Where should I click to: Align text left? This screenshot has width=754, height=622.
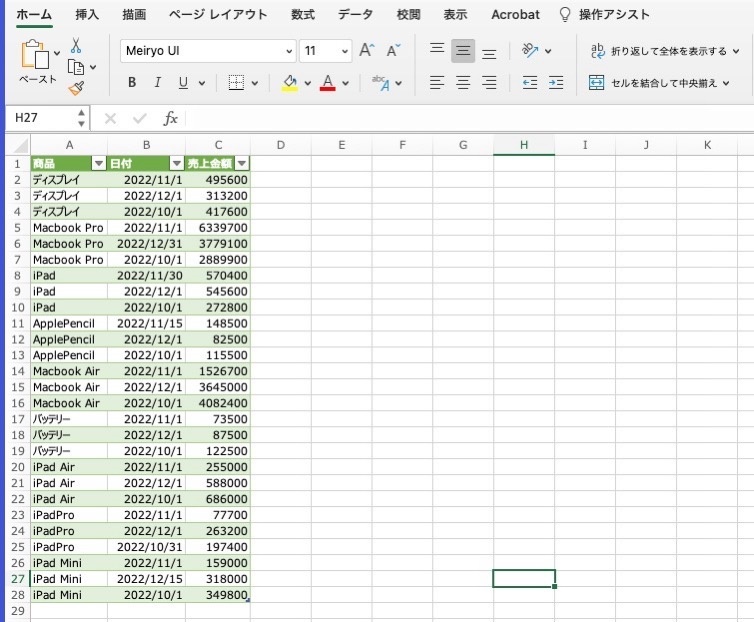437,83
